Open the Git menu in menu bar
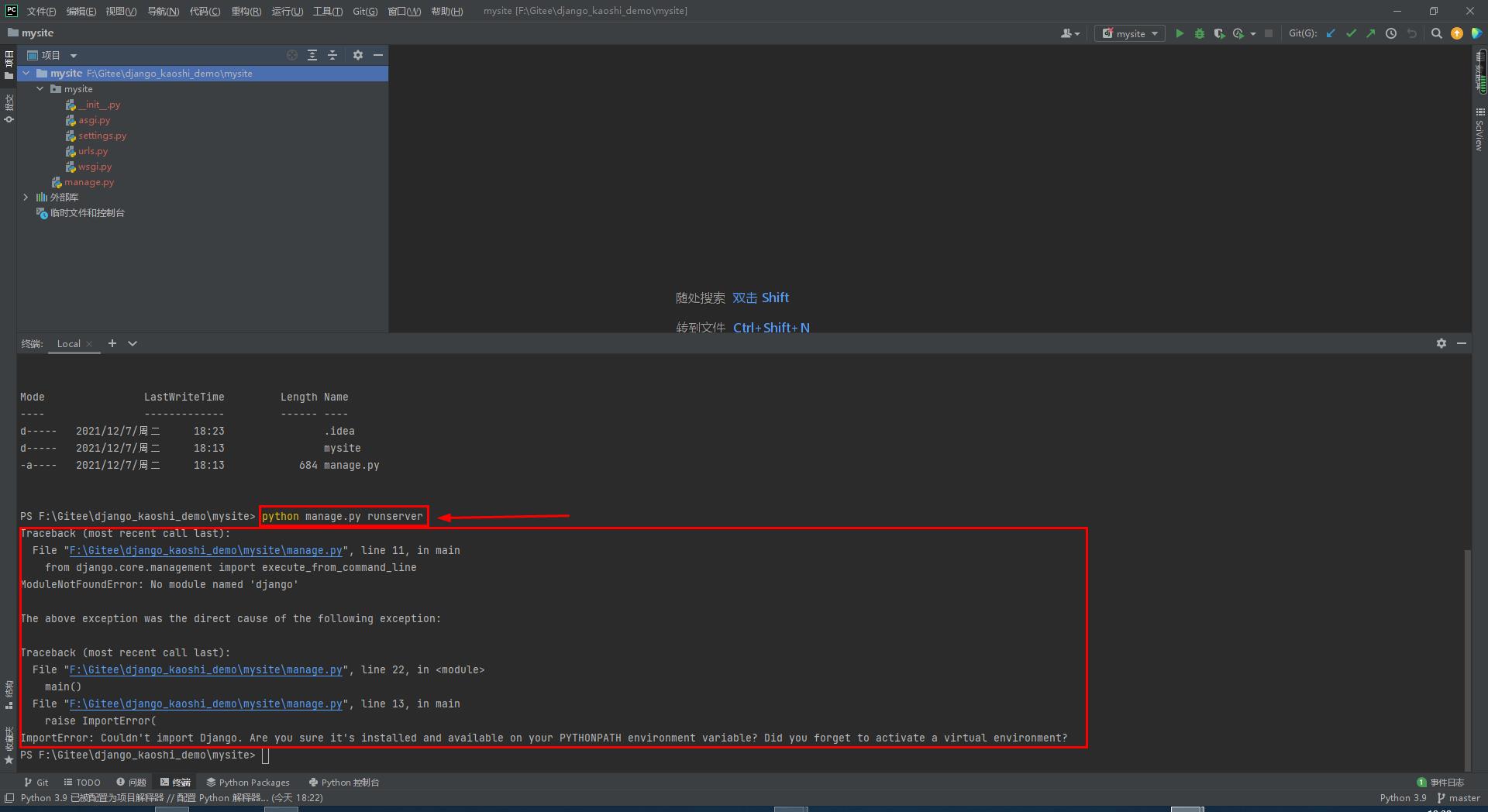 (365, 11)
